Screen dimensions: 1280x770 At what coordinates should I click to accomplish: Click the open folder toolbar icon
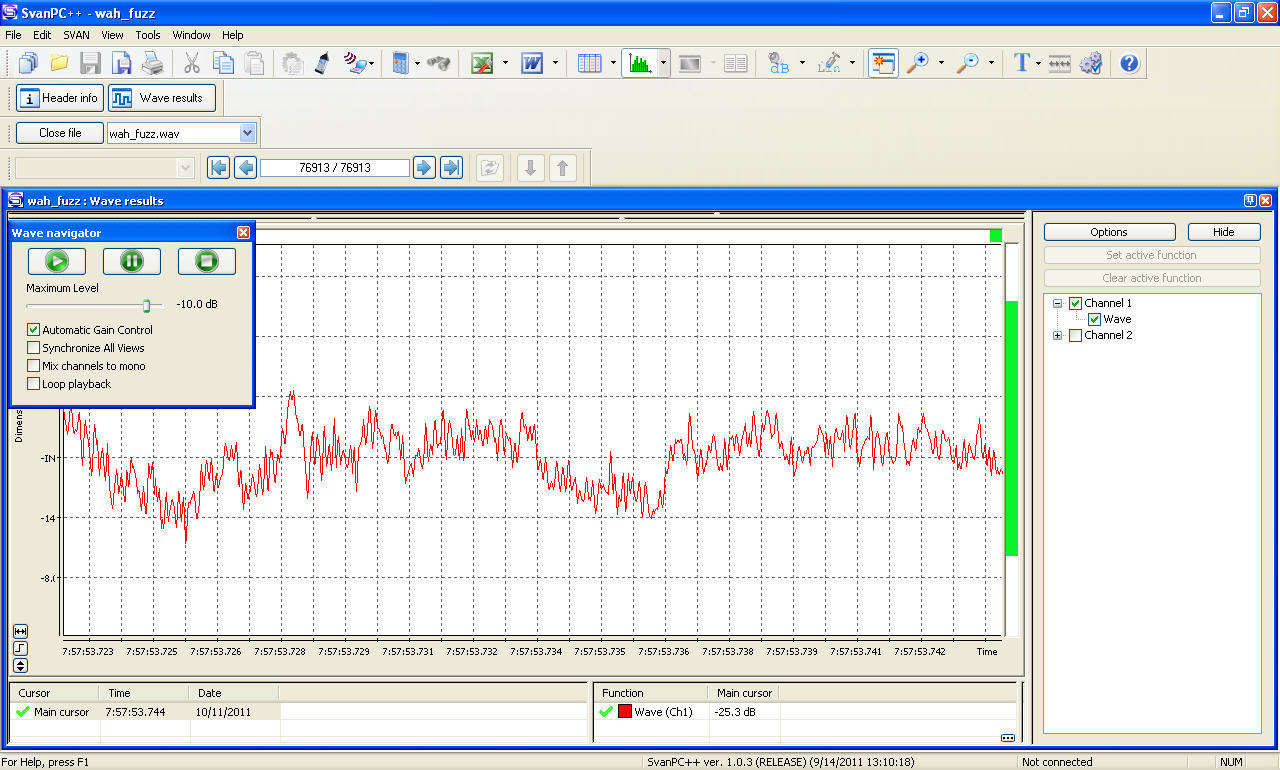click(59, 63)
